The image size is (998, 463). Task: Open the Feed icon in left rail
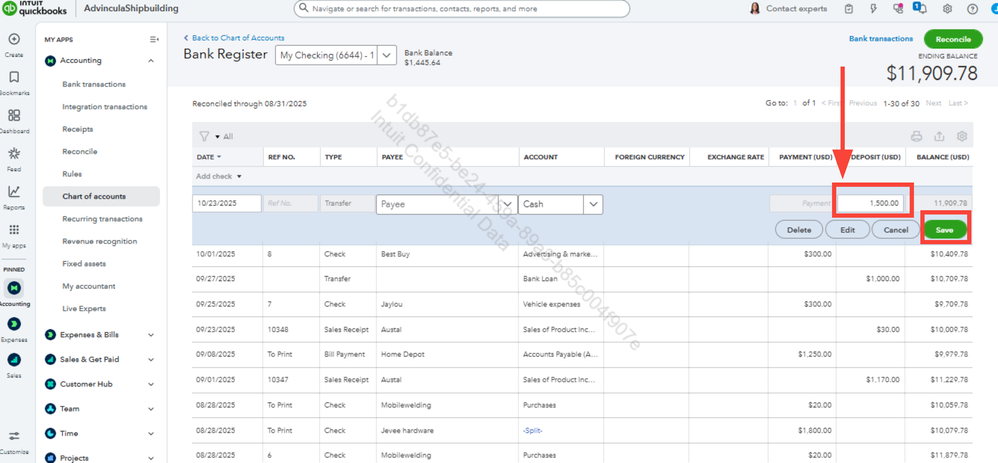[14, 153]
